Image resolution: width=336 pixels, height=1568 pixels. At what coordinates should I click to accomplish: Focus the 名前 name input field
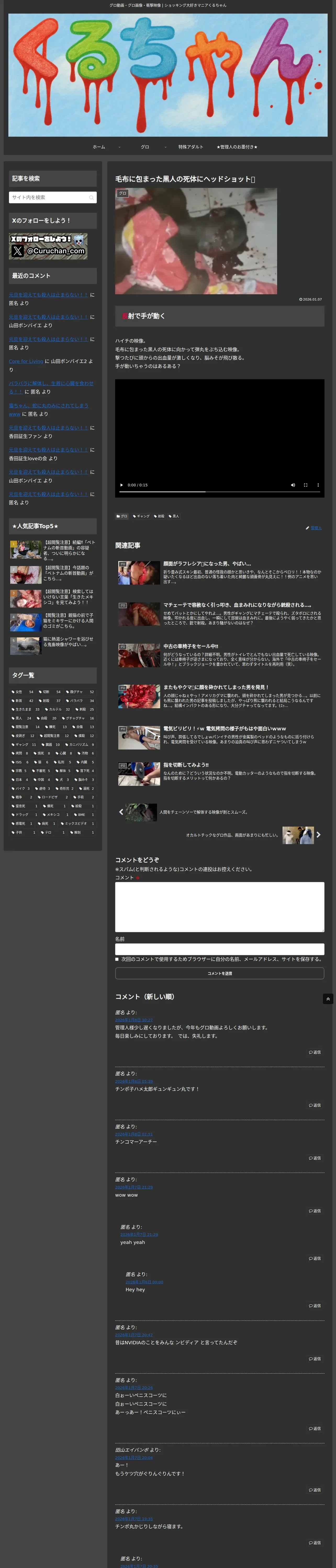tap(220, 949)
